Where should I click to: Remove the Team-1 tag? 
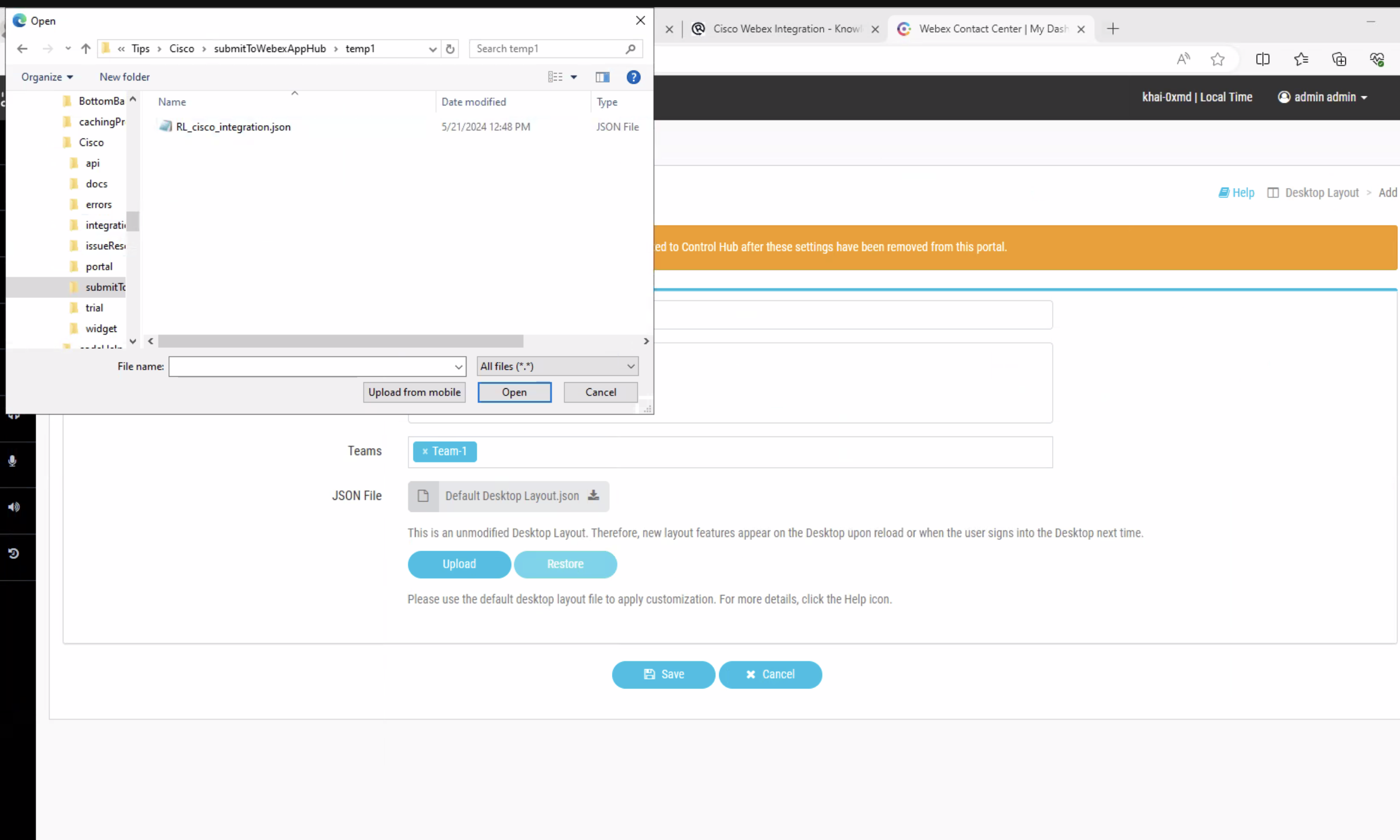[425, 451]
